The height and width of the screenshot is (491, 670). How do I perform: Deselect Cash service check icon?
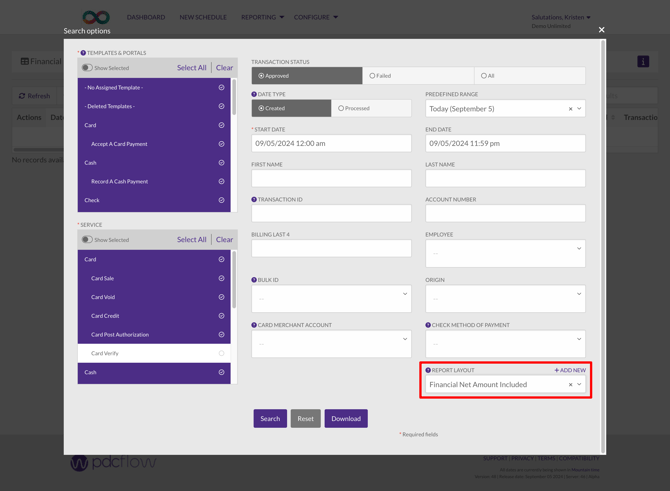[x=221, y=372]
